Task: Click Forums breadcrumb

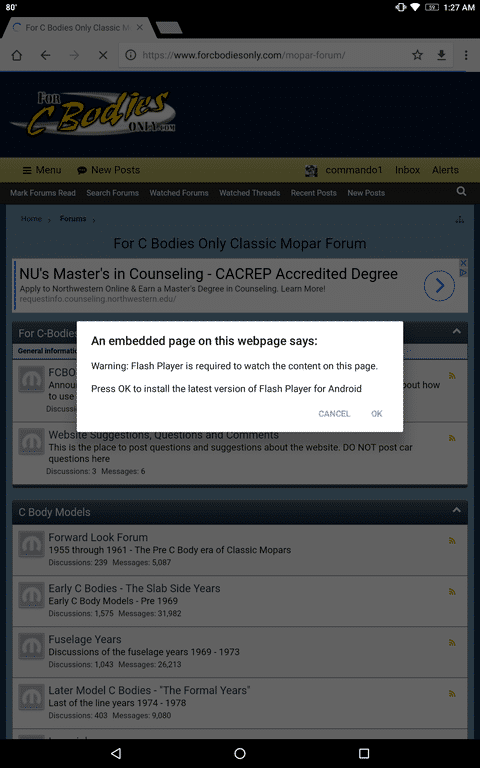Action: click(73, 219)
